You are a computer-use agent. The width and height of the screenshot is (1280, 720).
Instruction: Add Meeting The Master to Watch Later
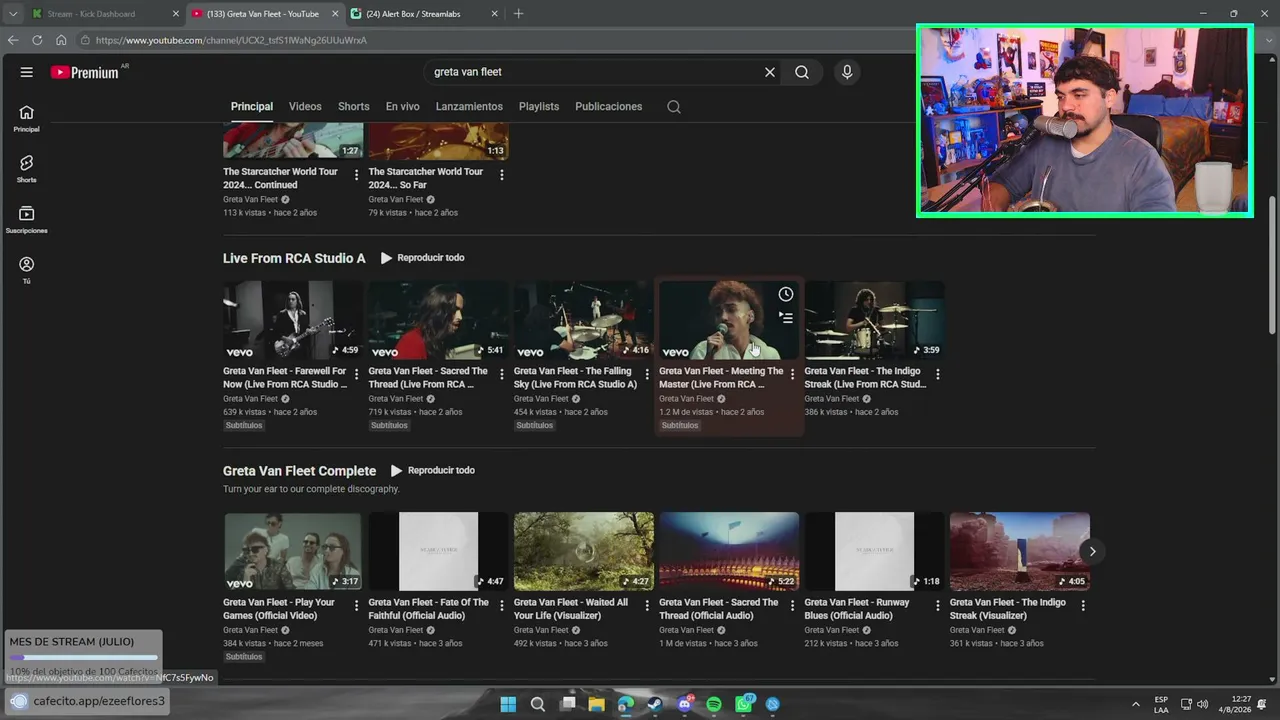786,294
